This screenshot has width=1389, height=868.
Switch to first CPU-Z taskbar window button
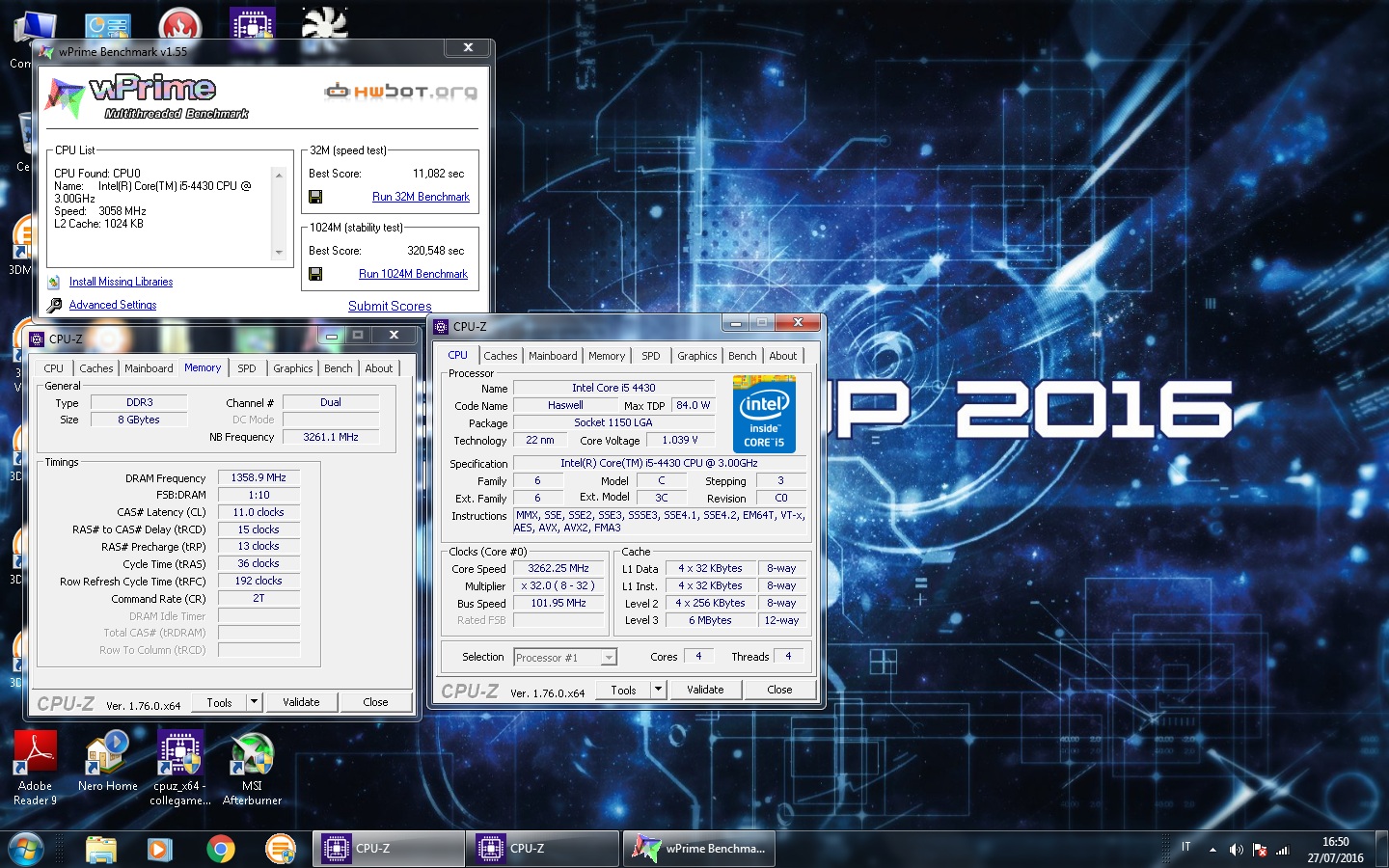tap(388, 850)
